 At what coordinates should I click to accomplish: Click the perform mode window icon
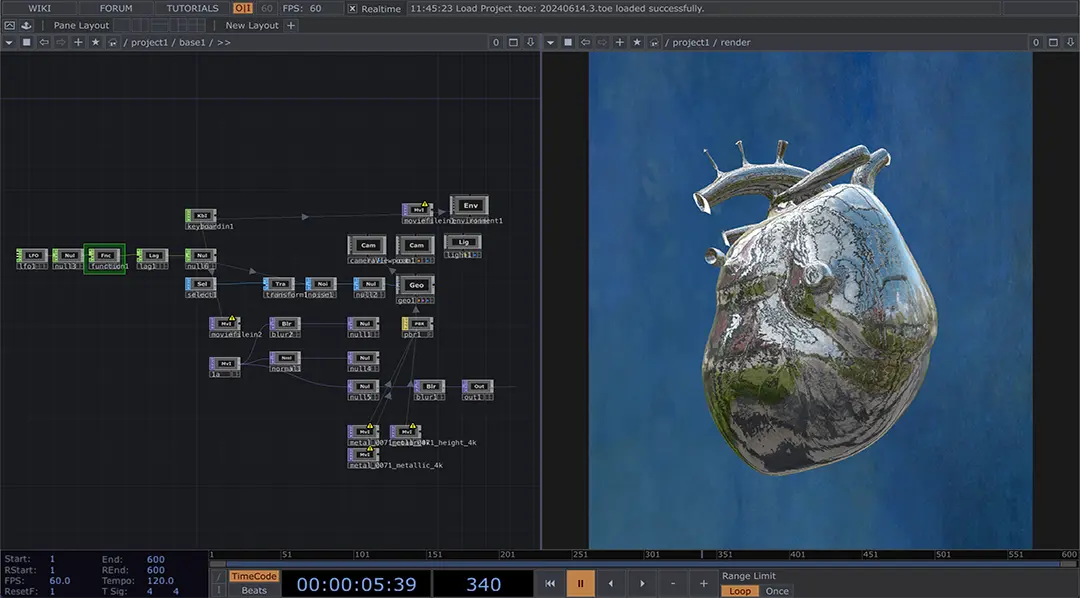pos(10,25)
